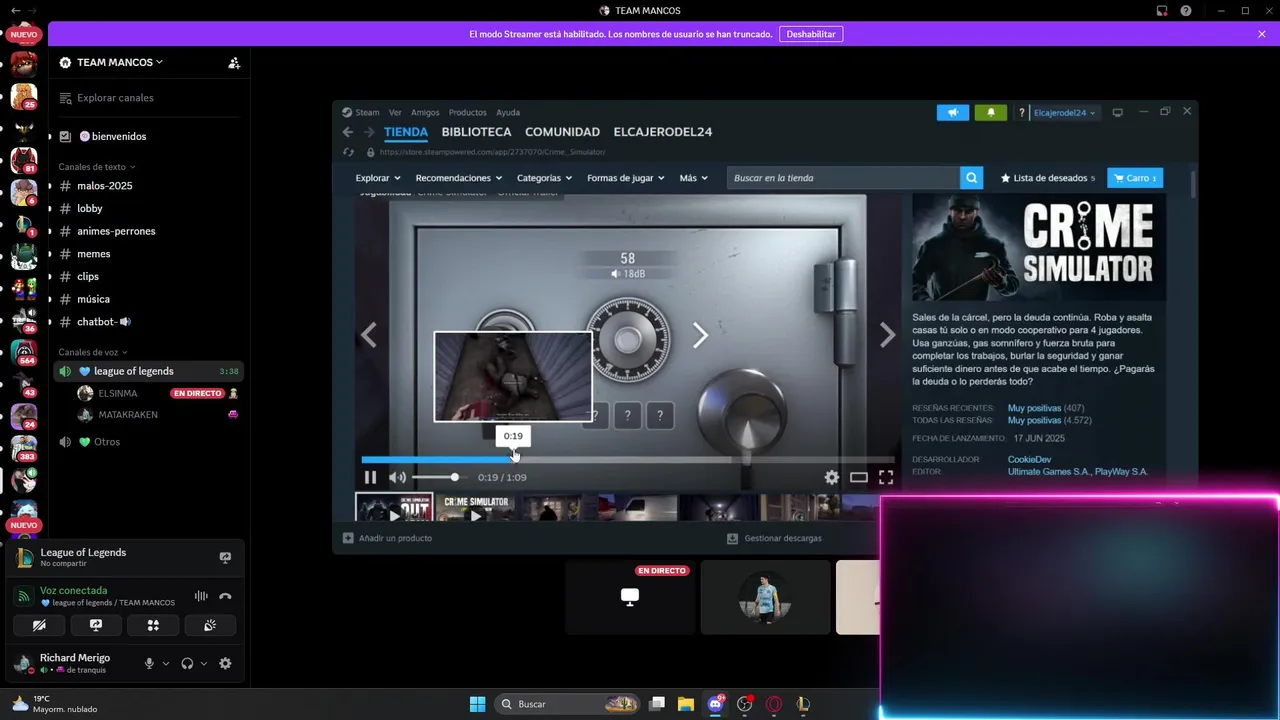The height and width of the screenshot is (720, 1280).
Task: Expand the Formas de jugar dropdown
Action: (x=626, y=178)
